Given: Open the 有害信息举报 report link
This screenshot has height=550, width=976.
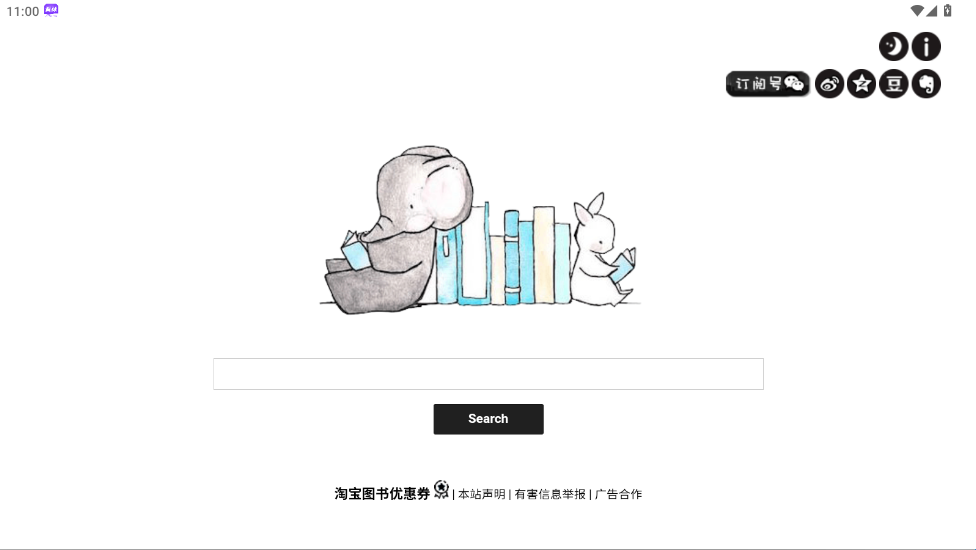Looking at the screenshot, I should tap(550, 495).
